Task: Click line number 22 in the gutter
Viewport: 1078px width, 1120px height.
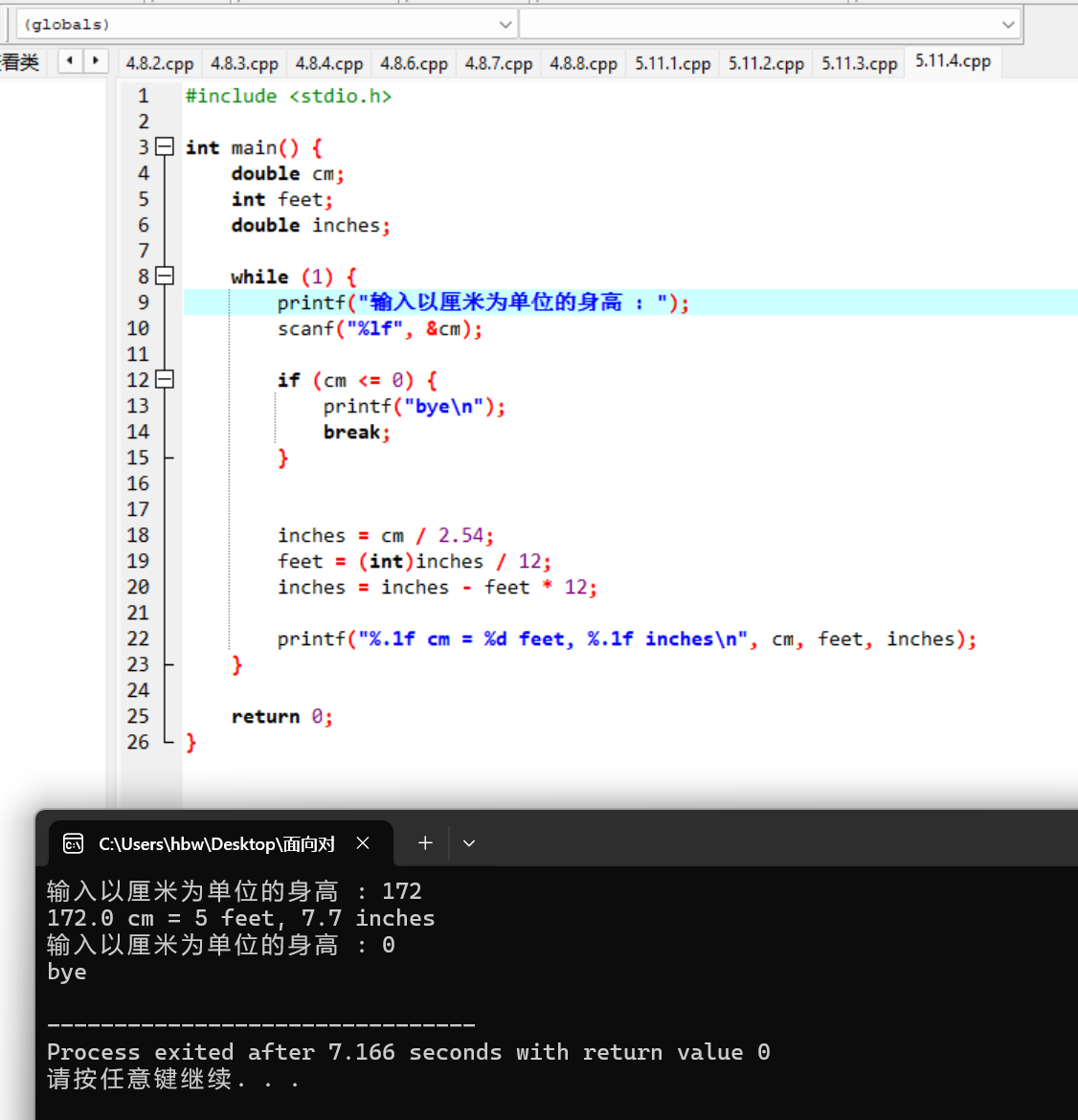Action: [138, 638]
